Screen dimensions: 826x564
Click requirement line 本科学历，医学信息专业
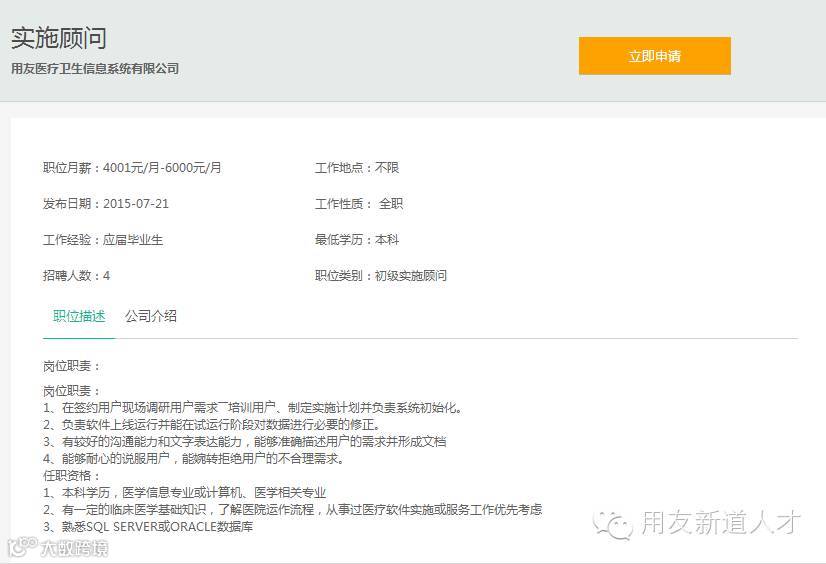tap(184, 492)
